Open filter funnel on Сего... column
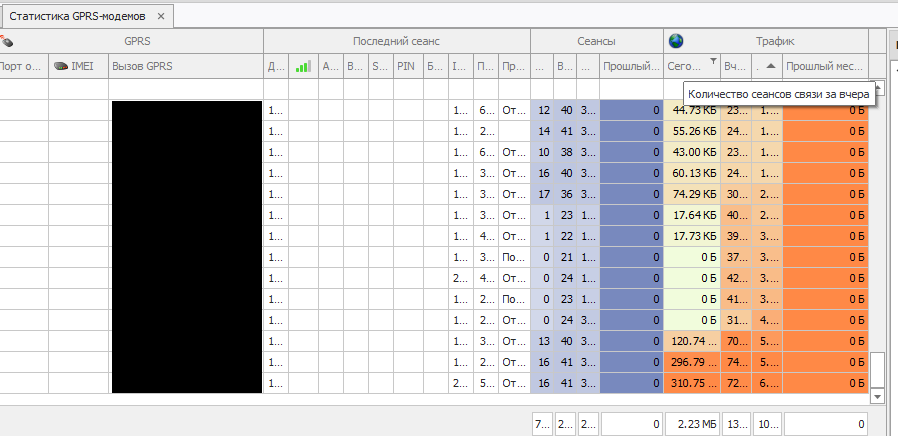The height and width of the screenshot is (436, 898). [x=713, y=60]
